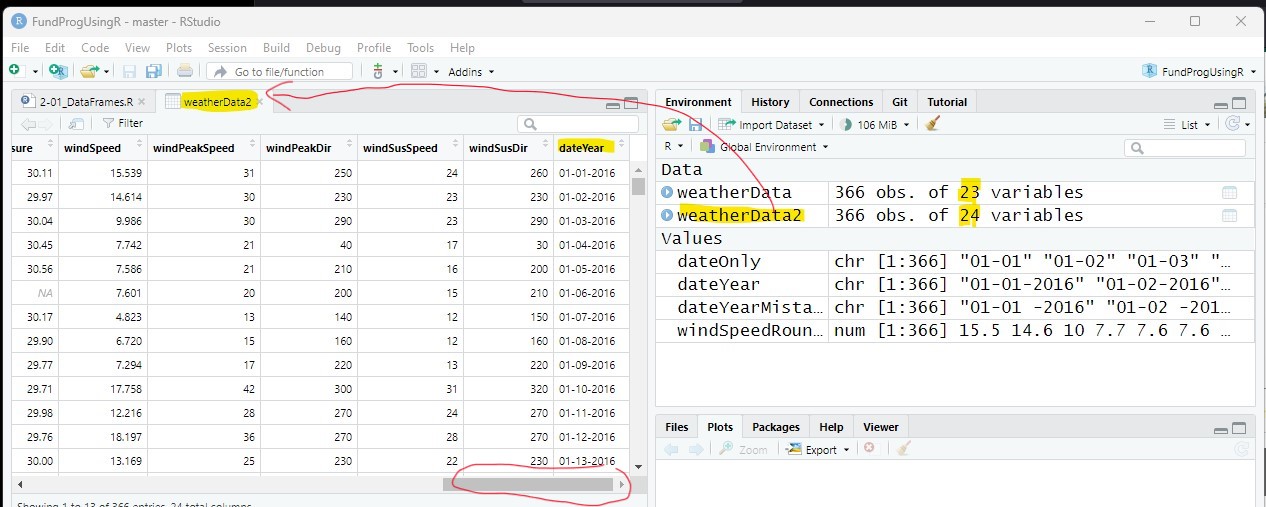
Task: Open the Code menu
Action: pos(95,47)
